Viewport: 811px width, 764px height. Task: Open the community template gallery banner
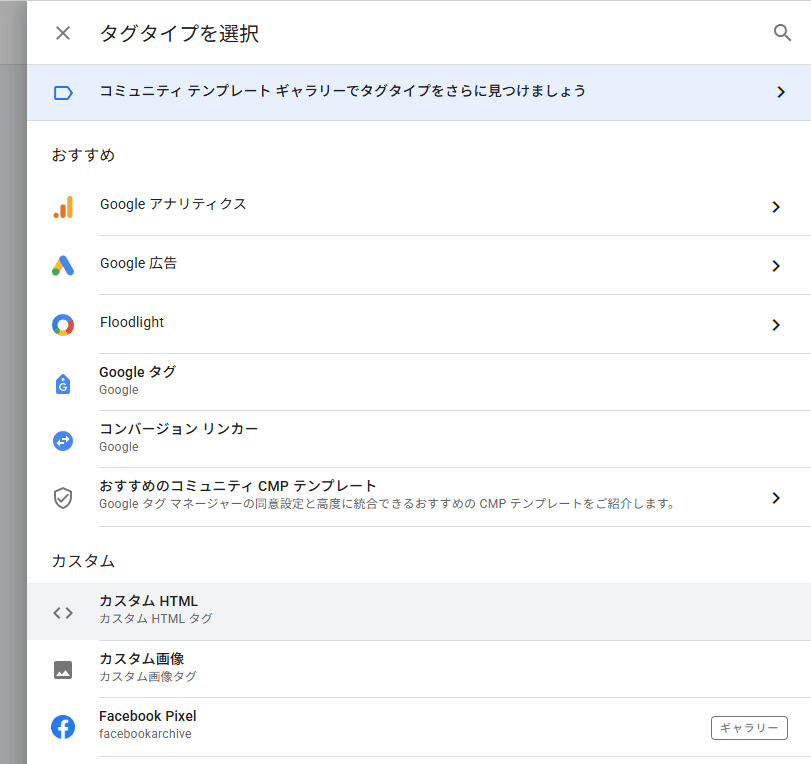(x=420, y=92)
